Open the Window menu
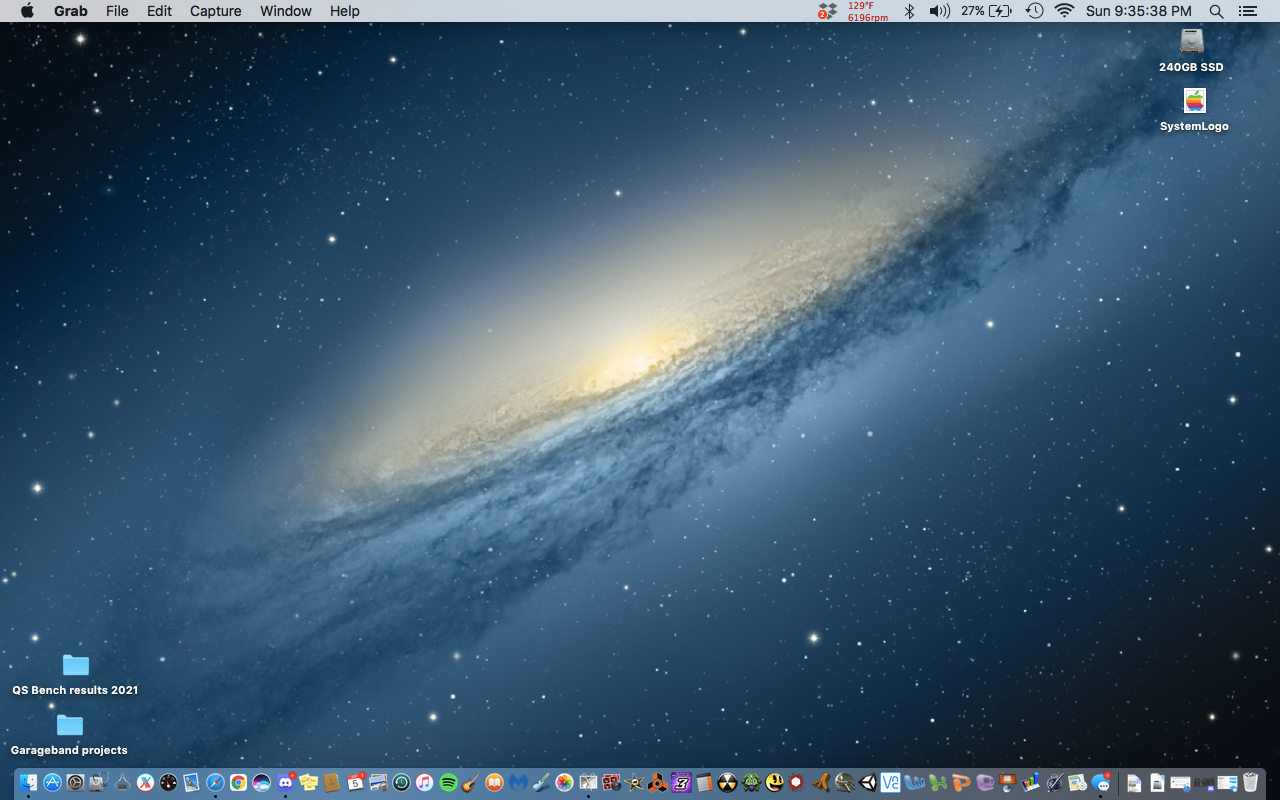This screenshot has height=800, width=1280. point(285,11)
